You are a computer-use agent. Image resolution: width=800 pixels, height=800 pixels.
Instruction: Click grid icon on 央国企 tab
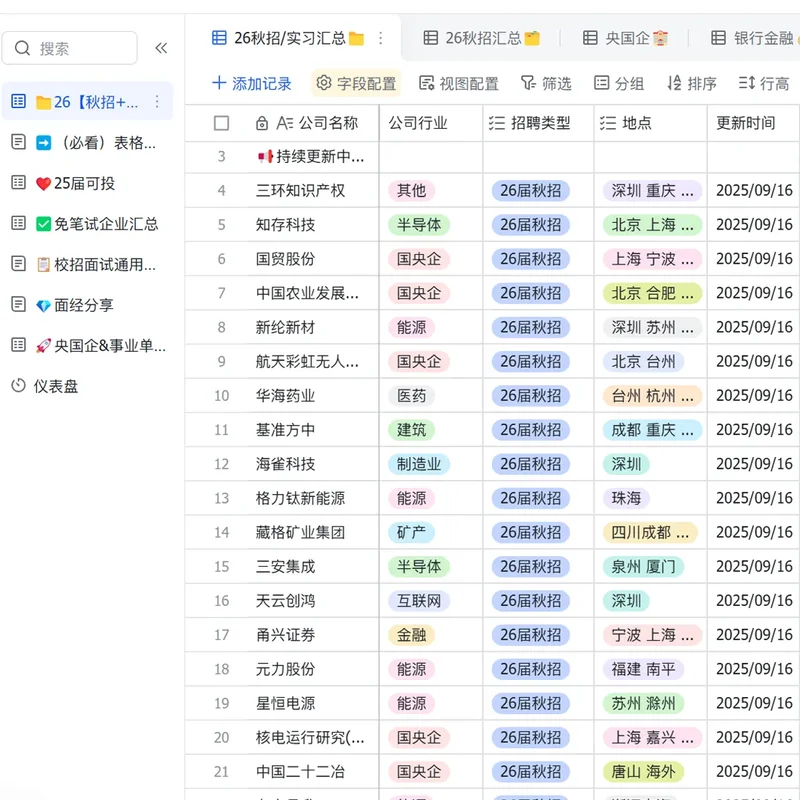click(x=590, y=38)
